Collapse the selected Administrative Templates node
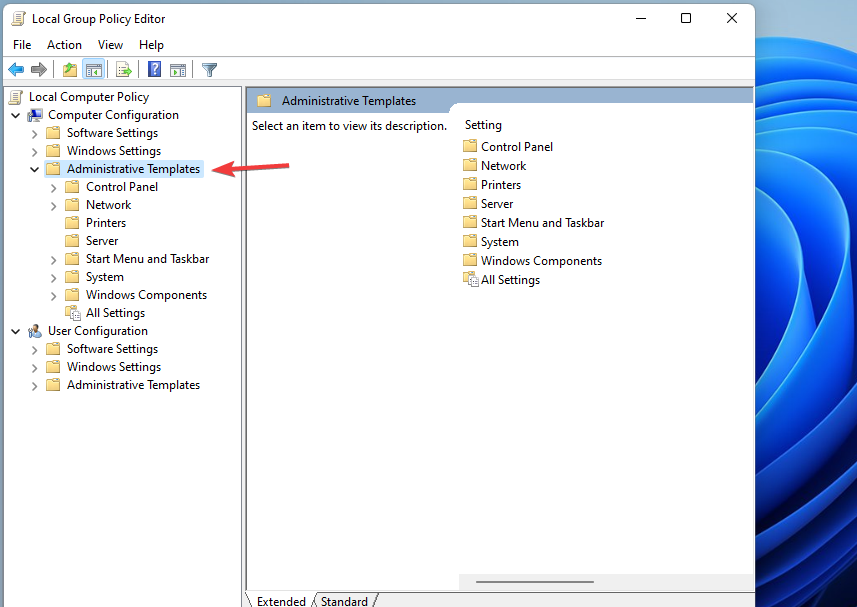Image resolution: width=857 pixels, height=607 pixels. point(34,170)
